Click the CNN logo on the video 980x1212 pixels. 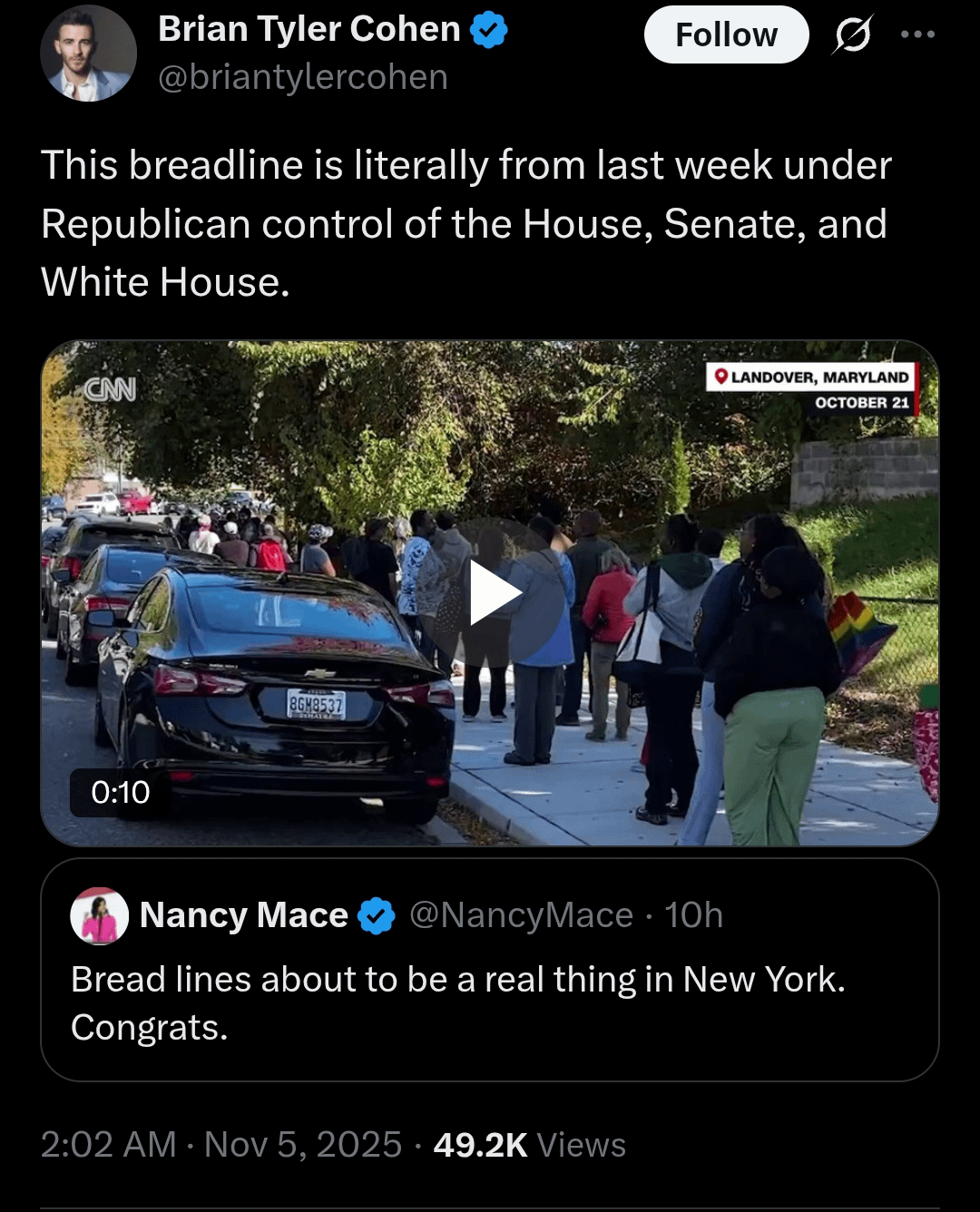pyautogui.click(x=110, y=390)
